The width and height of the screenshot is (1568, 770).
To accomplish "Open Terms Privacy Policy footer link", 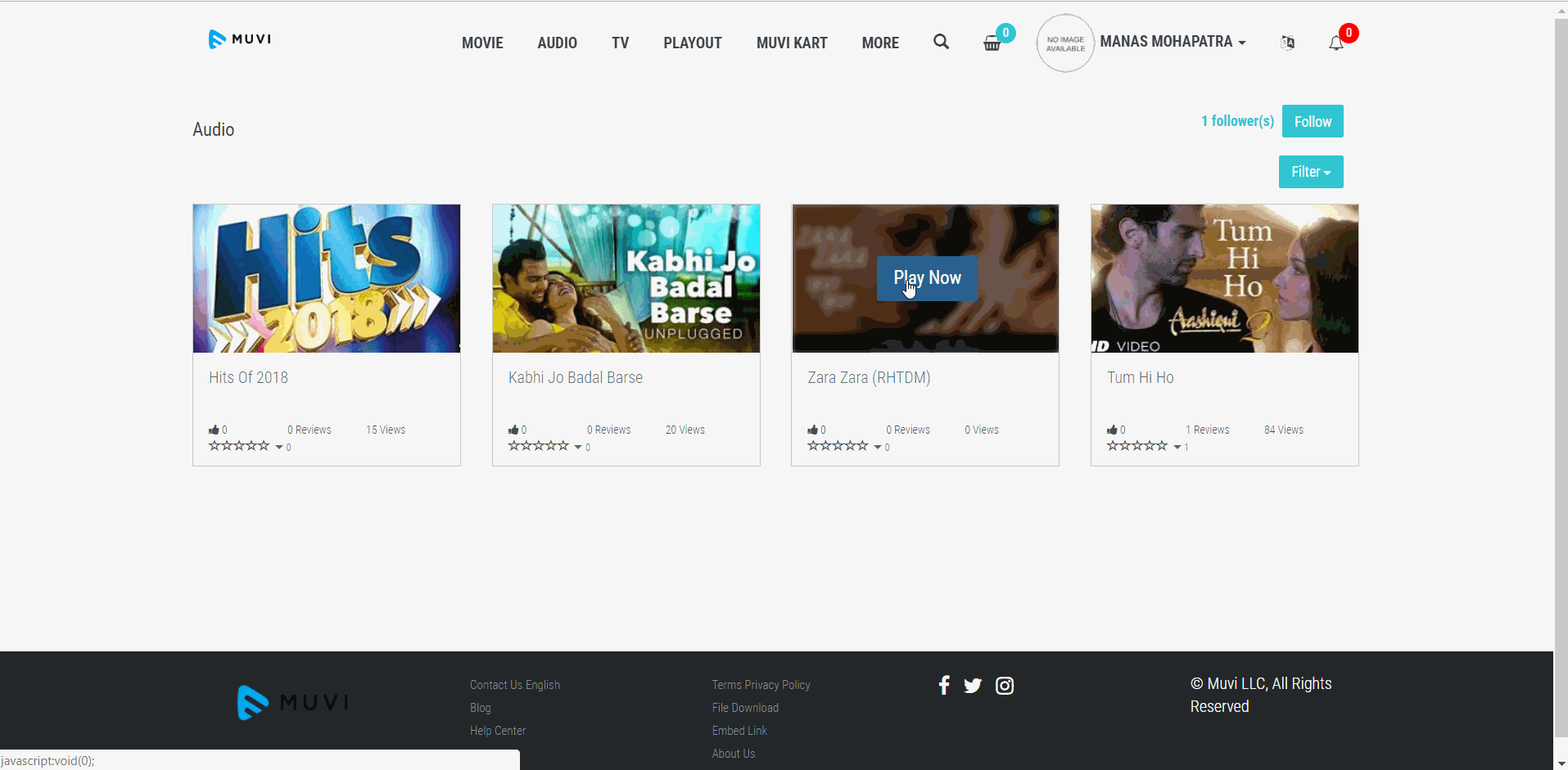I will point(761,685).
